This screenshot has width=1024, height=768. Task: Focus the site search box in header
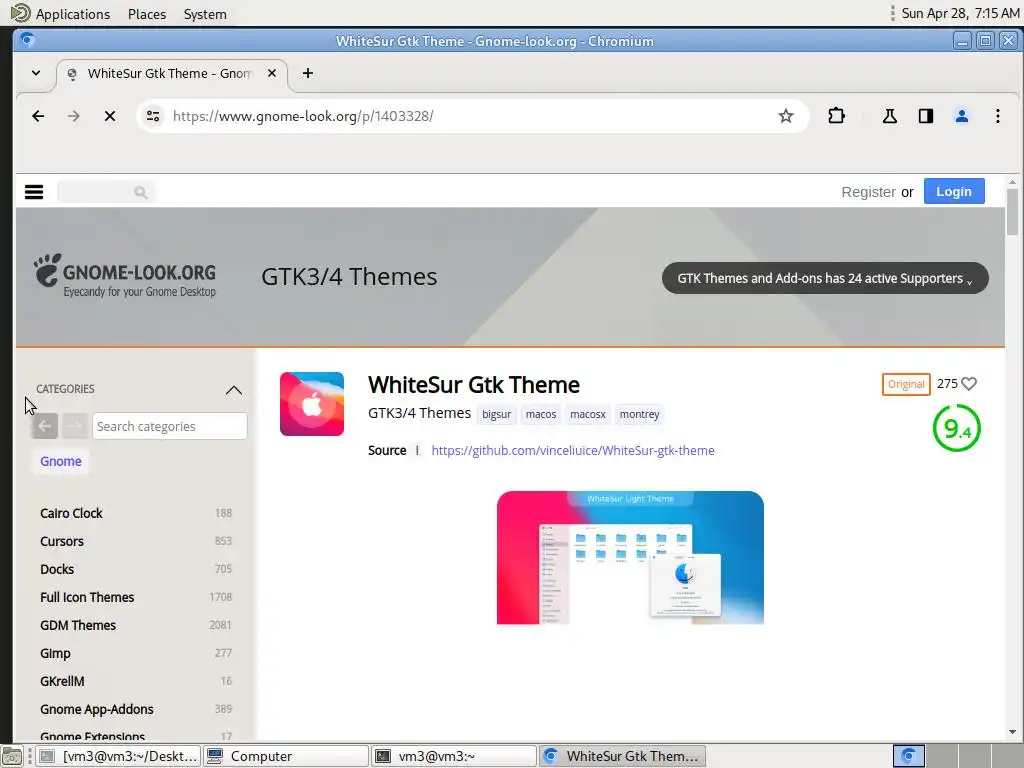[x=106, y=192]
